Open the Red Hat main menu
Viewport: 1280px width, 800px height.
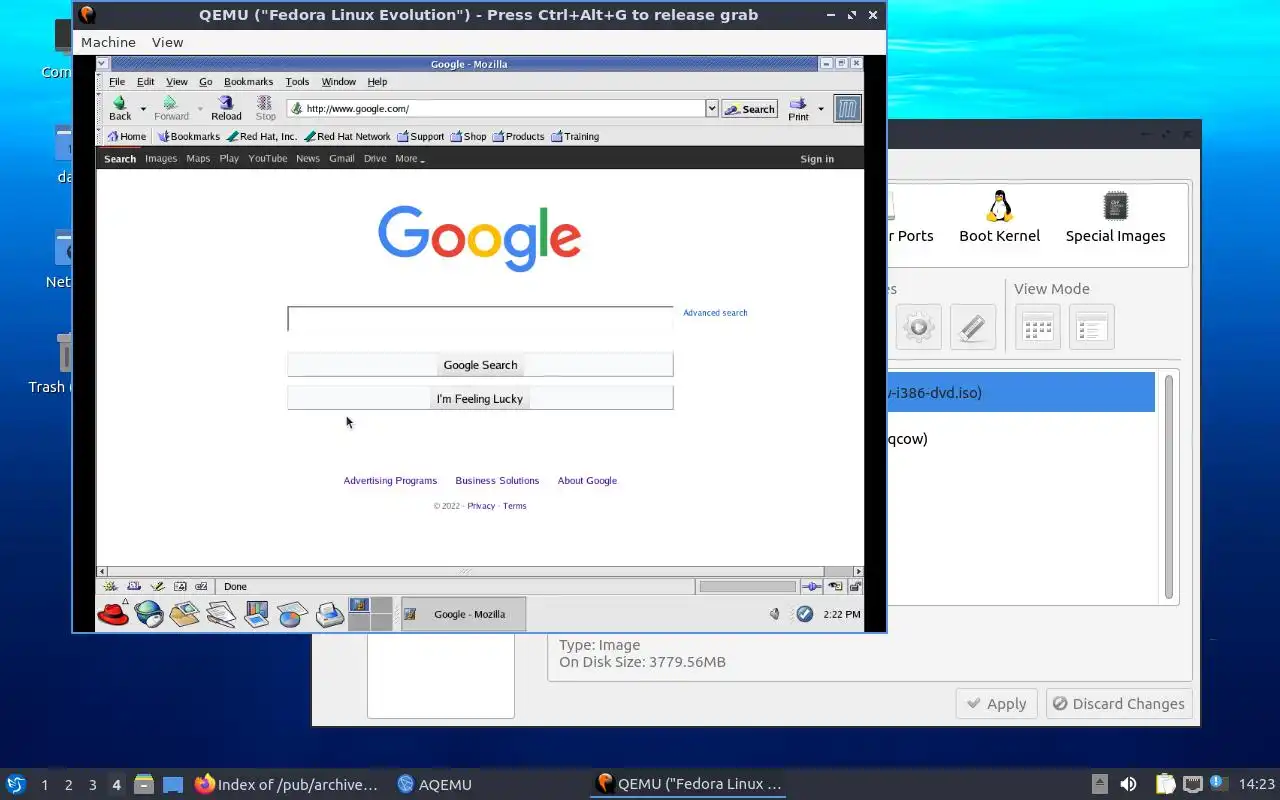(113, 614)
